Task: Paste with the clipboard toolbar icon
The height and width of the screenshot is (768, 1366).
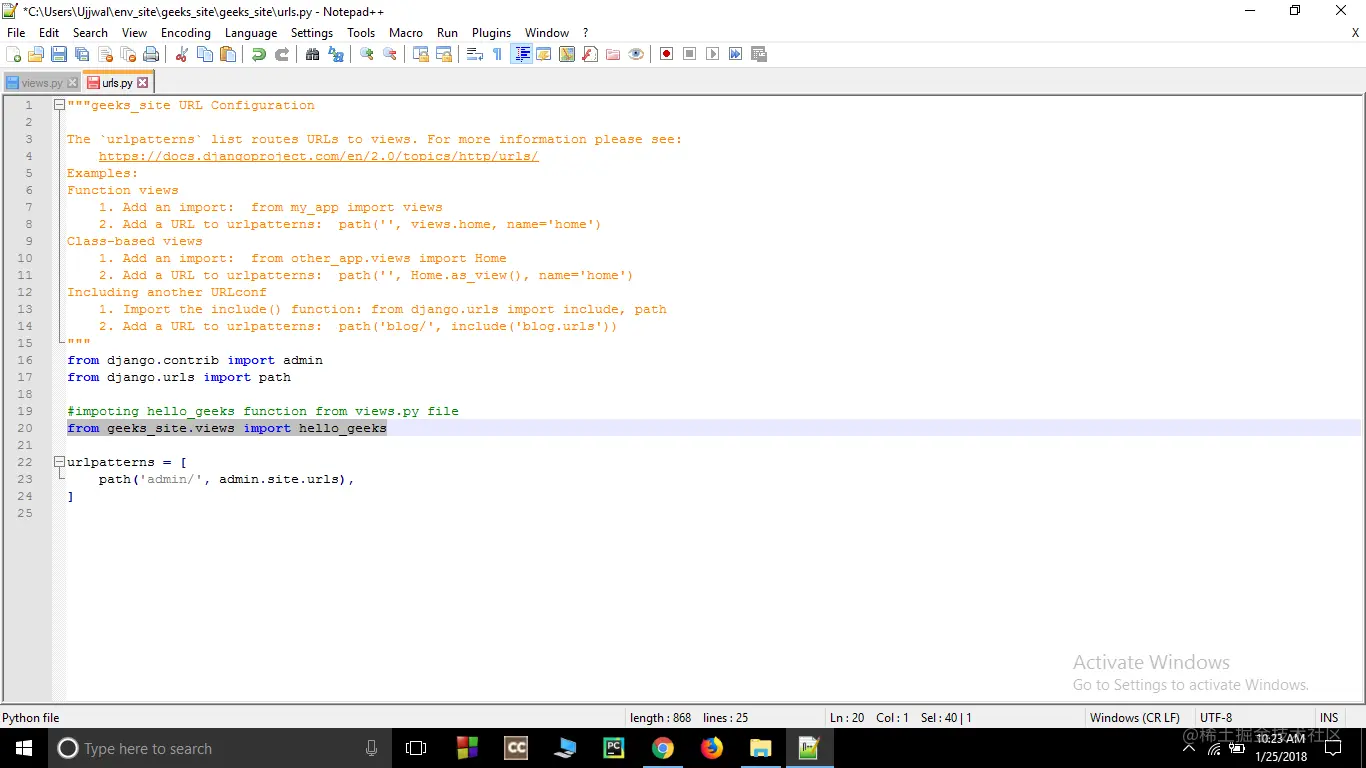Action: coord(228,54)
